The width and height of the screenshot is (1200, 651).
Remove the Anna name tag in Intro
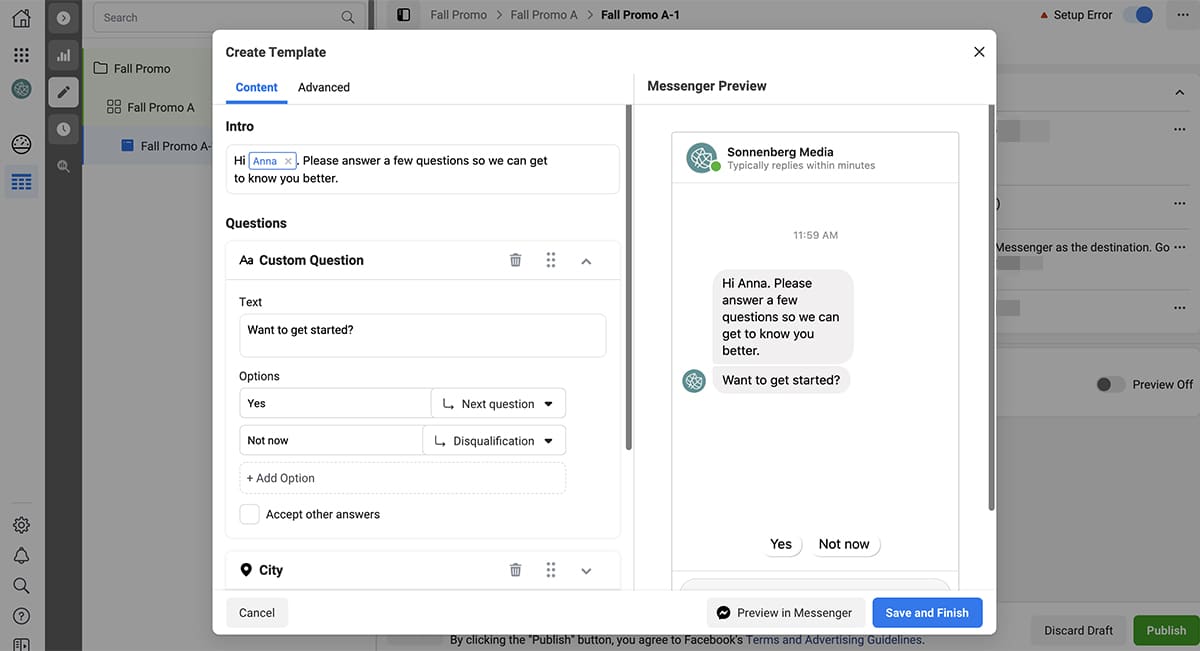point(288,161)
